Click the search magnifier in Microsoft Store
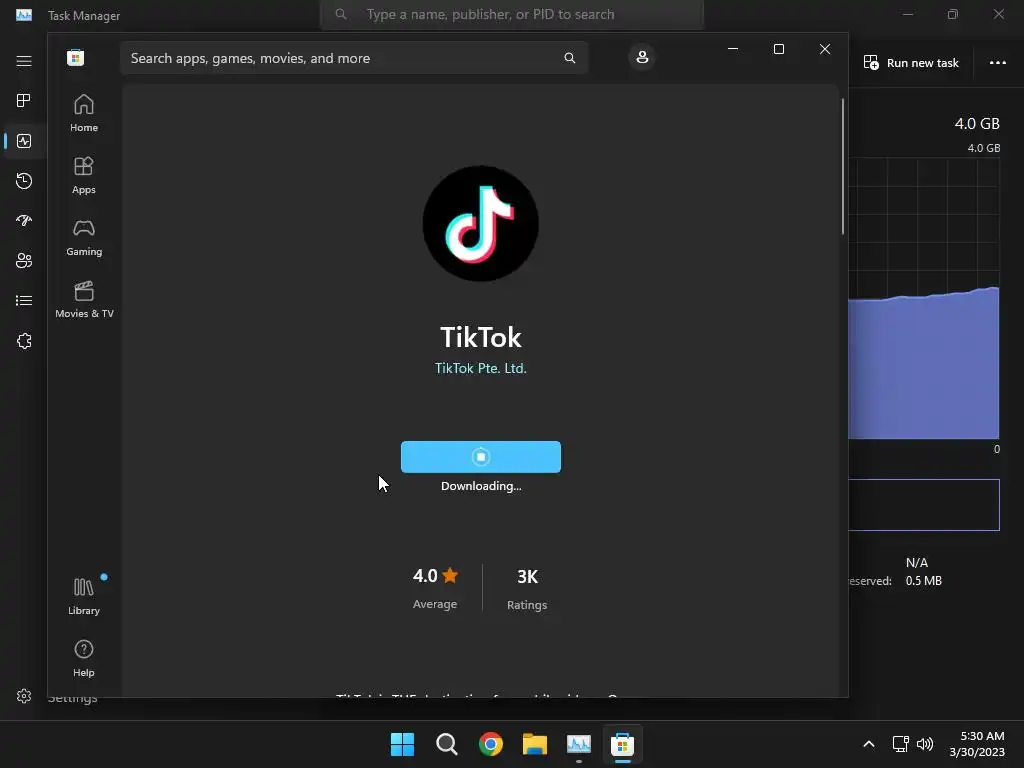 tap(569, 58)
